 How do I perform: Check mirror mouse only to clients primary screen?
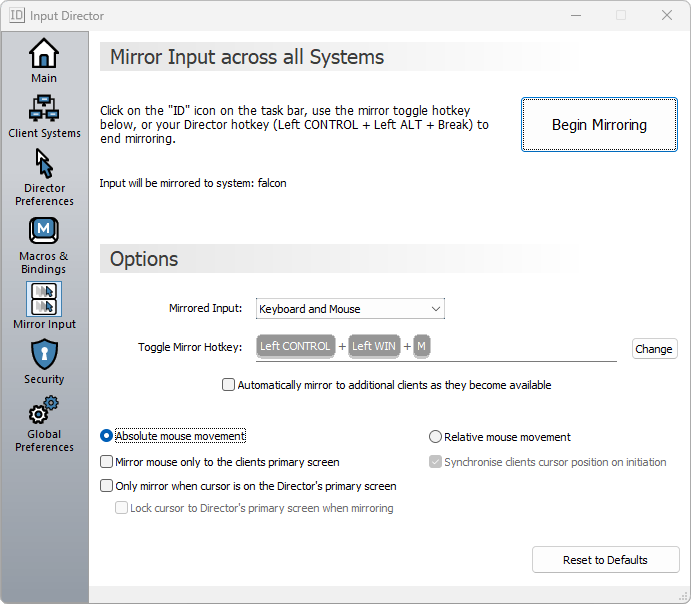107,462
